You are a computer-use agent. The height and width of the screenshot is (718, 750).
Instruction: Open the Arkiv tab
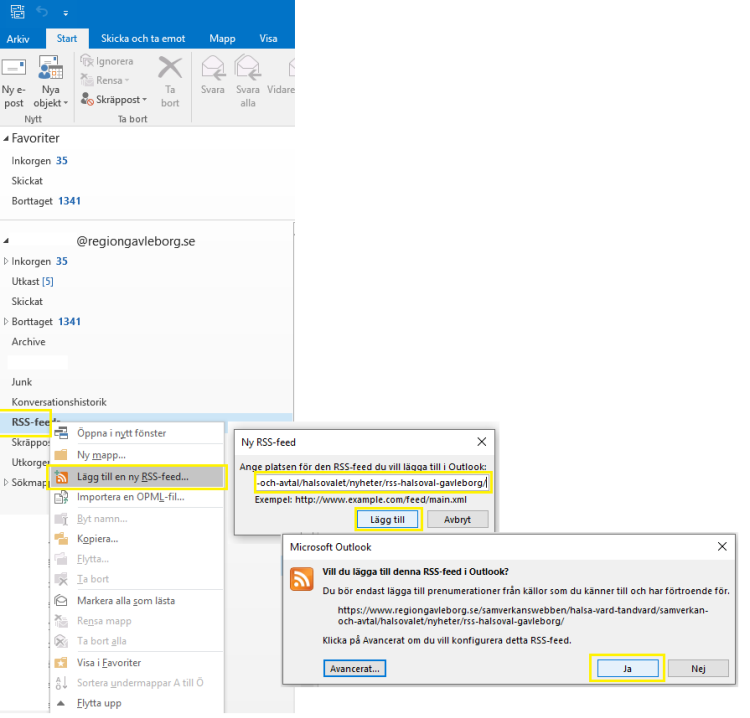(x=18, y=39)
